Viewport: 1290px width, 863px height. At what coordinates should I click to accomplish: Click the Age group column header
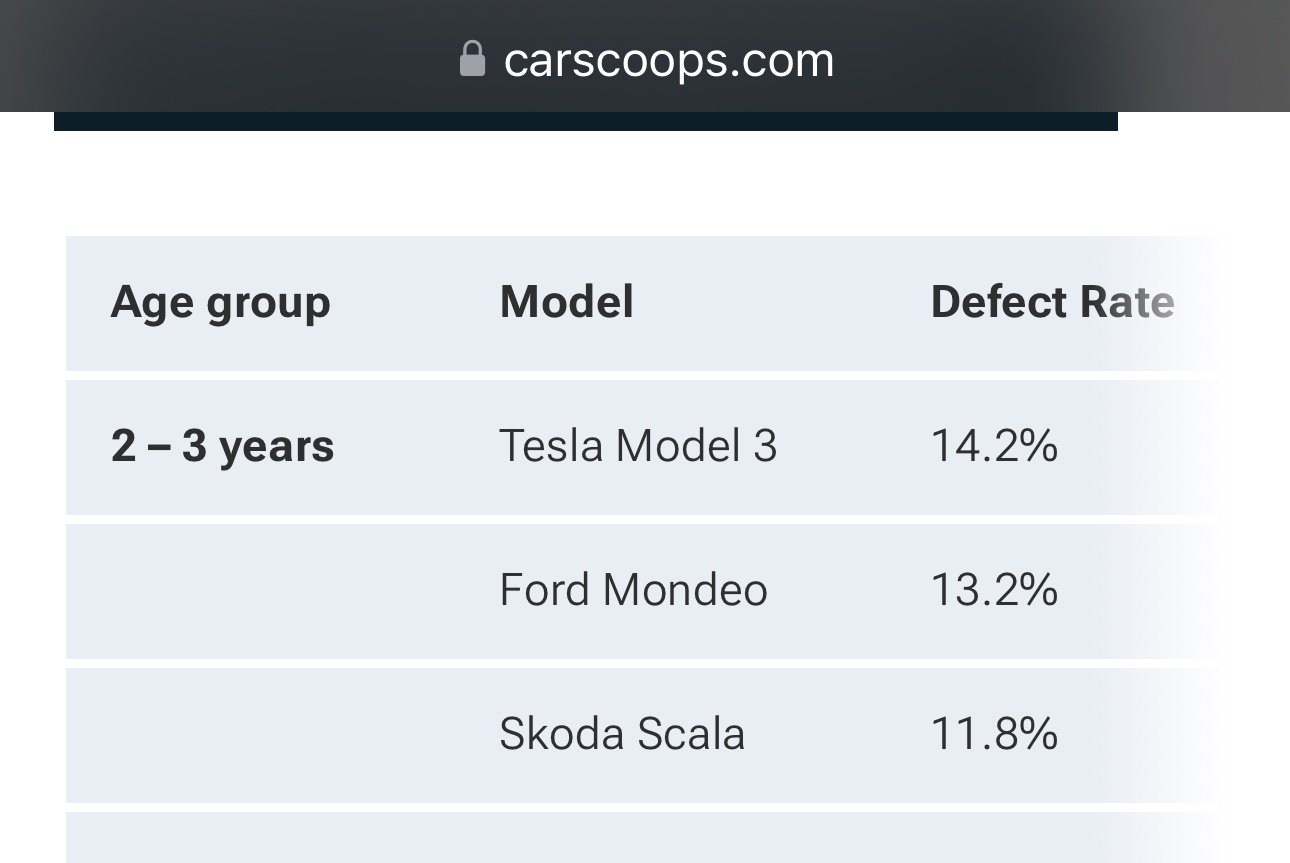220,302
